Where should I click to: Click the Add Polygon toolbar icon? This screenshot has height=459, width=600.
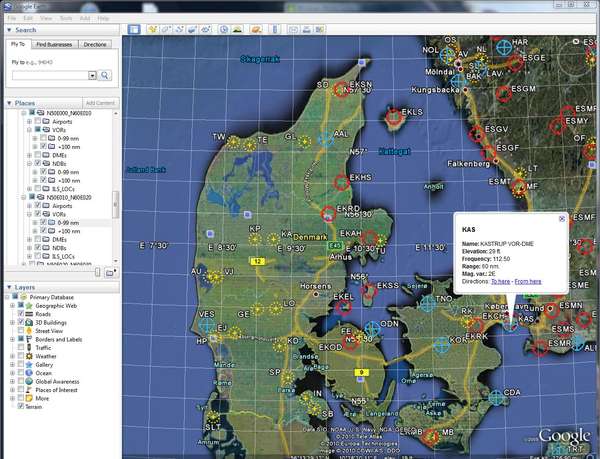[x=166, y=29]
